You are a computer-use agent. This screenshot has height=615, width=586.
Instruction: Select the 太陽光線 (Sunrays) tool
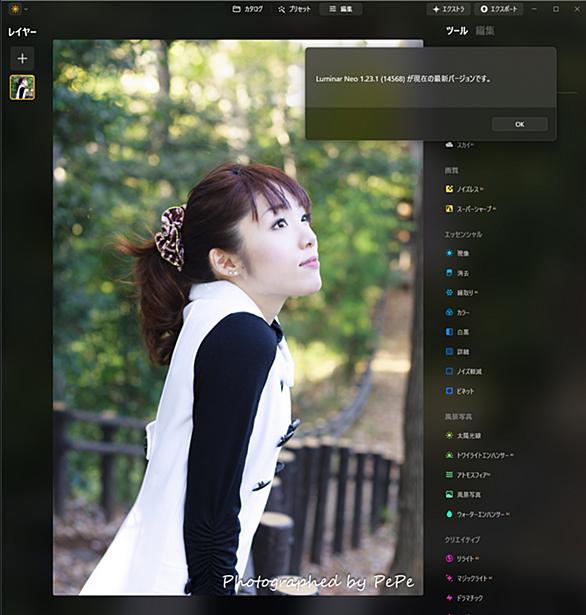pyautogui.click(x=463, y=435)
